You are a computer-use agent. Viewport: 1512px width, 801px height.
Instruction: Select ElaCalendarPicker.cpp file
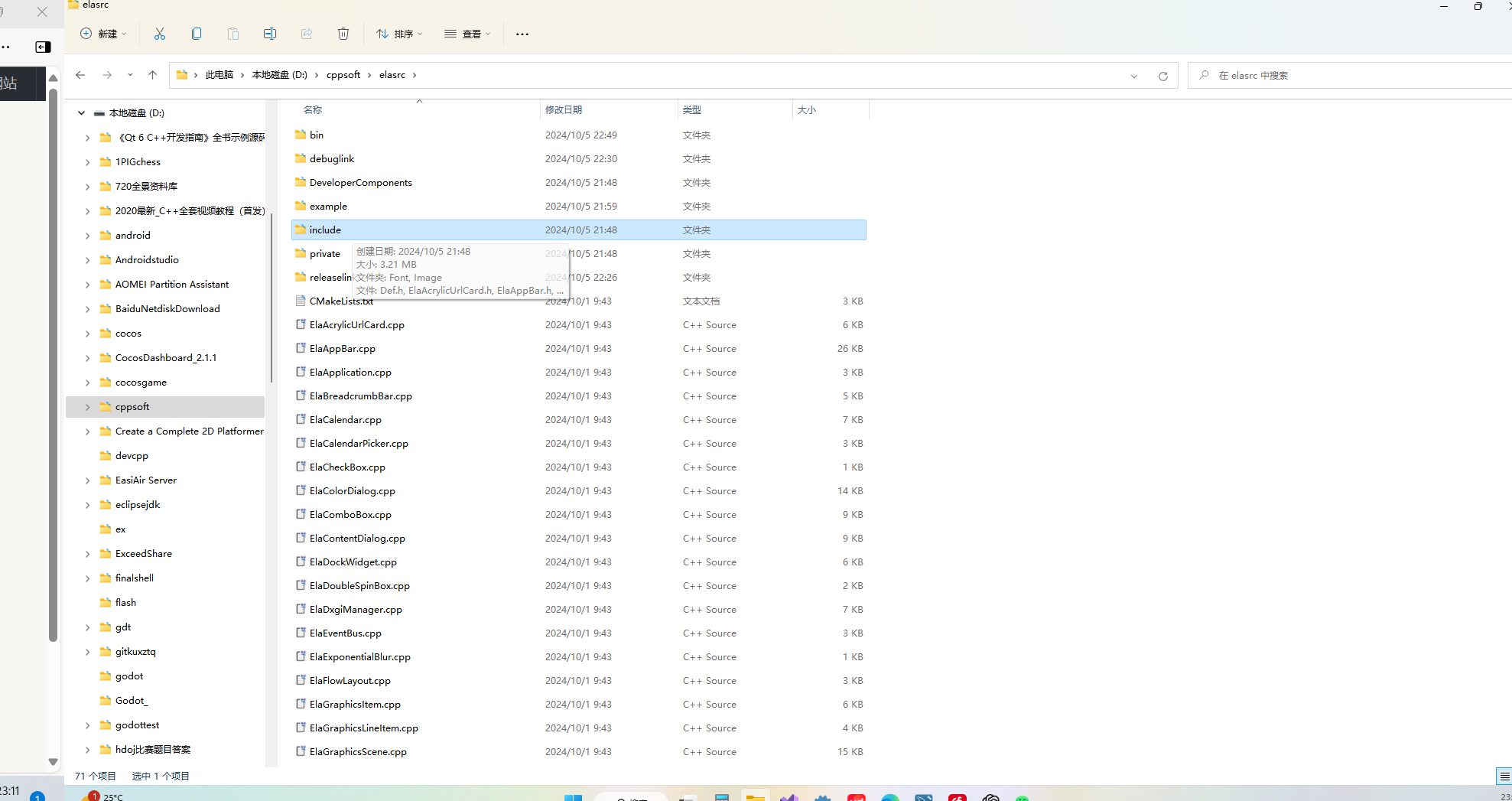point(359,443)
